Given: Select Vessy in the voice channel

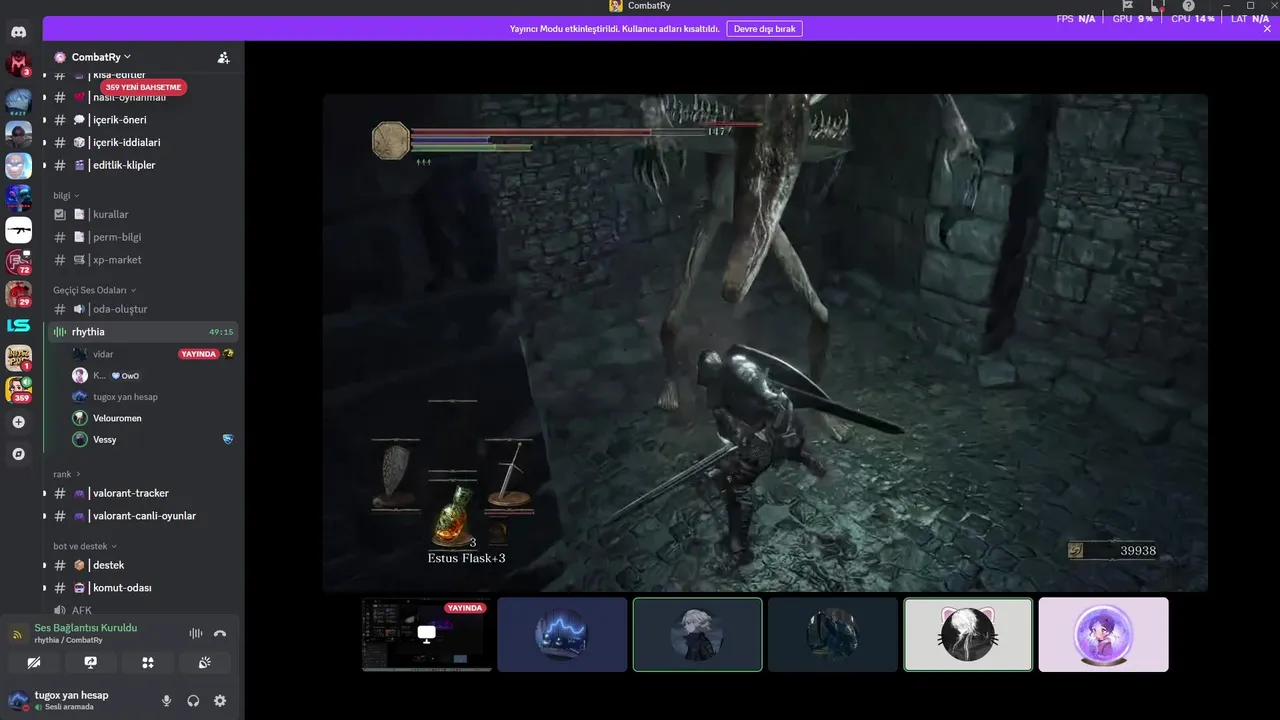Looking at the screenshot, I should pos(152,439).
